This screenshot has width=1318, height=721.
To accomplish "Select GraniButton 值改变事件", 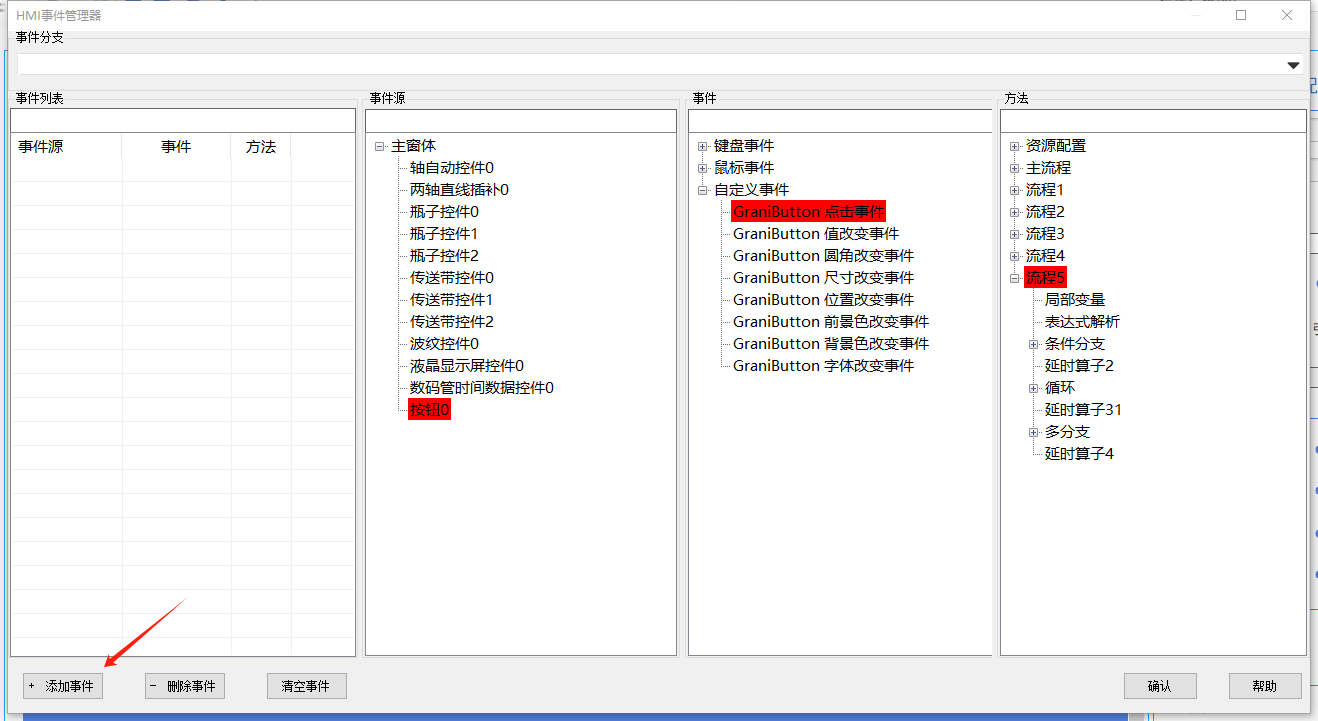I will coord(816,234).
